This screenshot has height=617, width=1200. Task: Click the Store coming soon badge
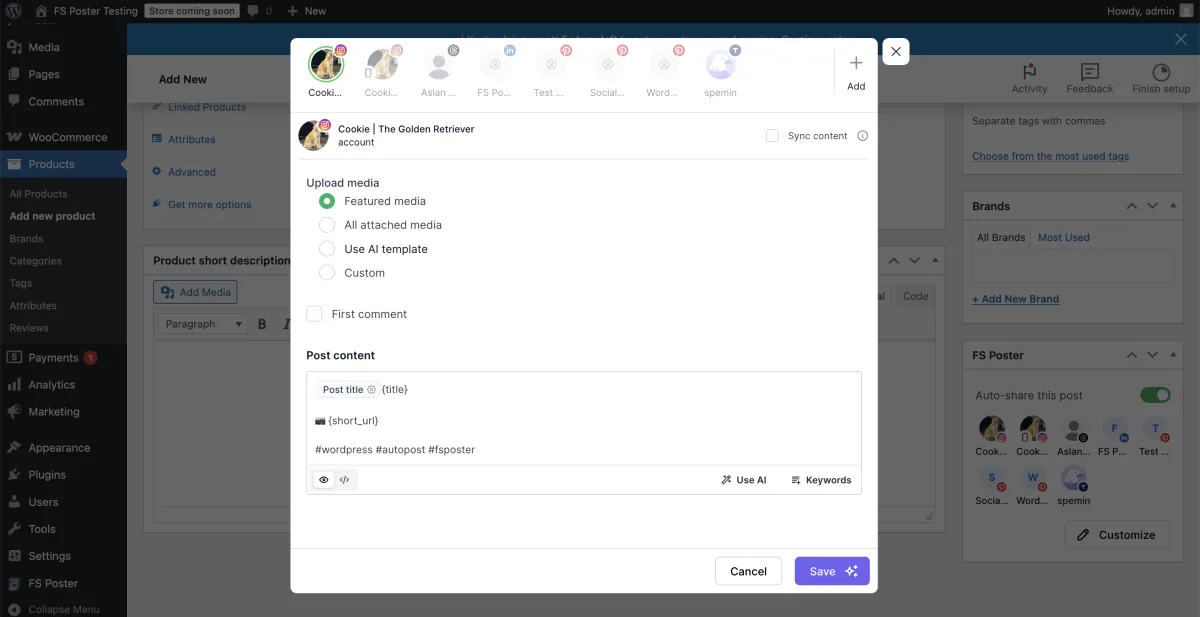[190, 11]
